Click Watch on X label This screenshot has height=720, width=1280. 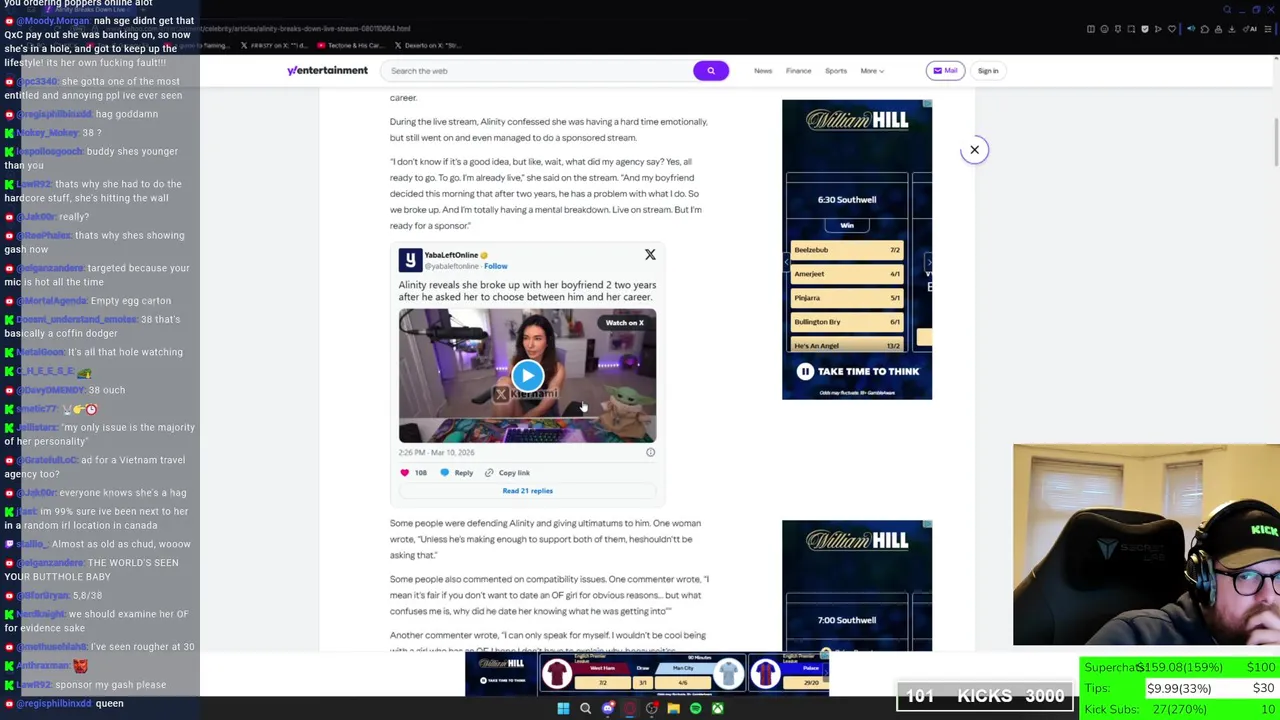click(x=624, y=322)
